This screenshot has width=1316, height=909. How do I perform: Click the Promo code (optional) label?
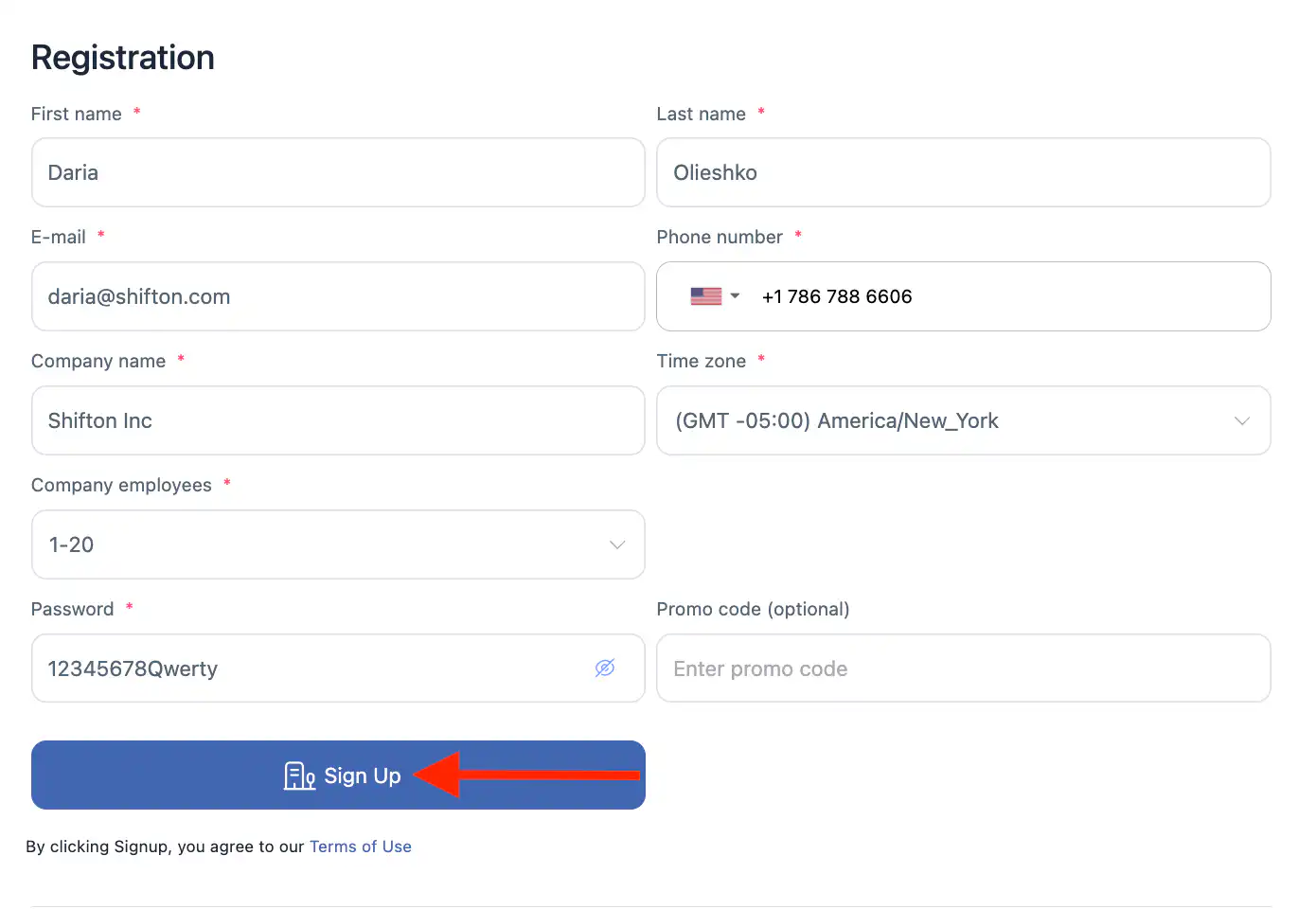[753, 609]
